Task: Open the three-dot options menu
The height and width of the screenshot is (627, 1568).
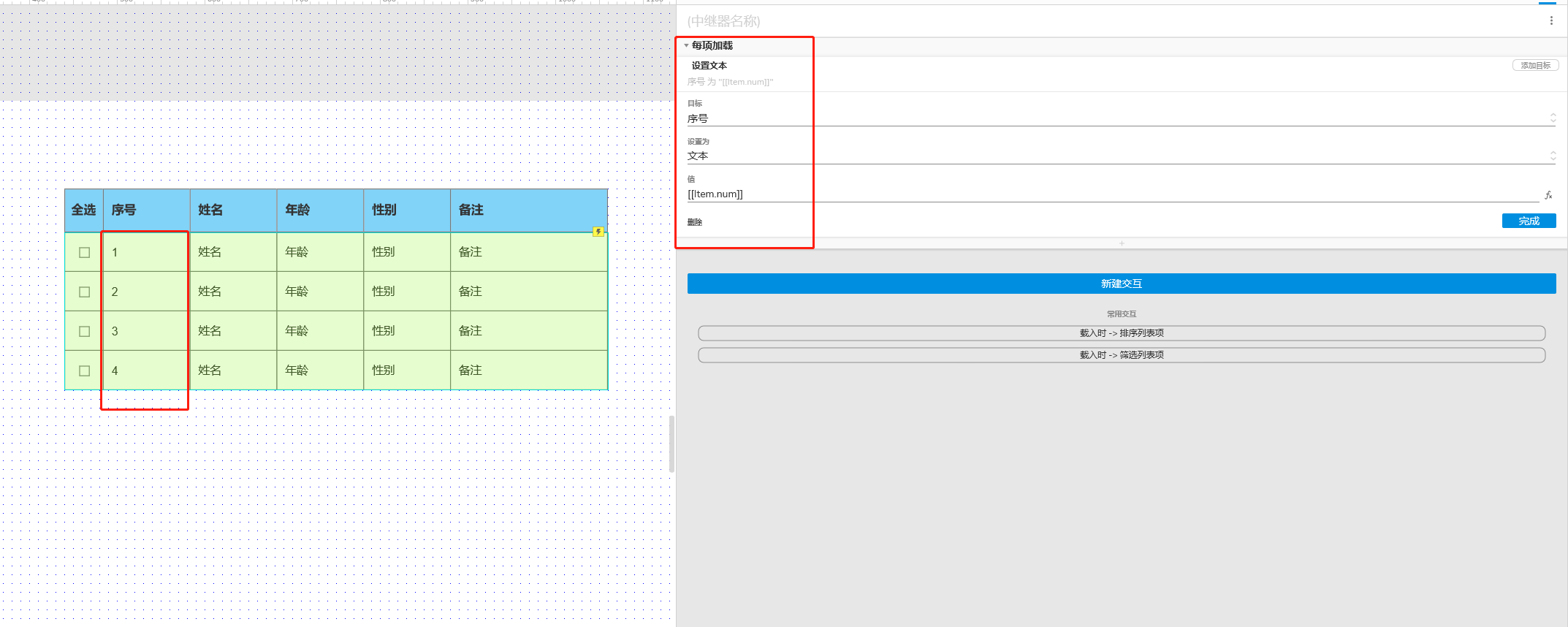Action: click(x=1550, y=20)
